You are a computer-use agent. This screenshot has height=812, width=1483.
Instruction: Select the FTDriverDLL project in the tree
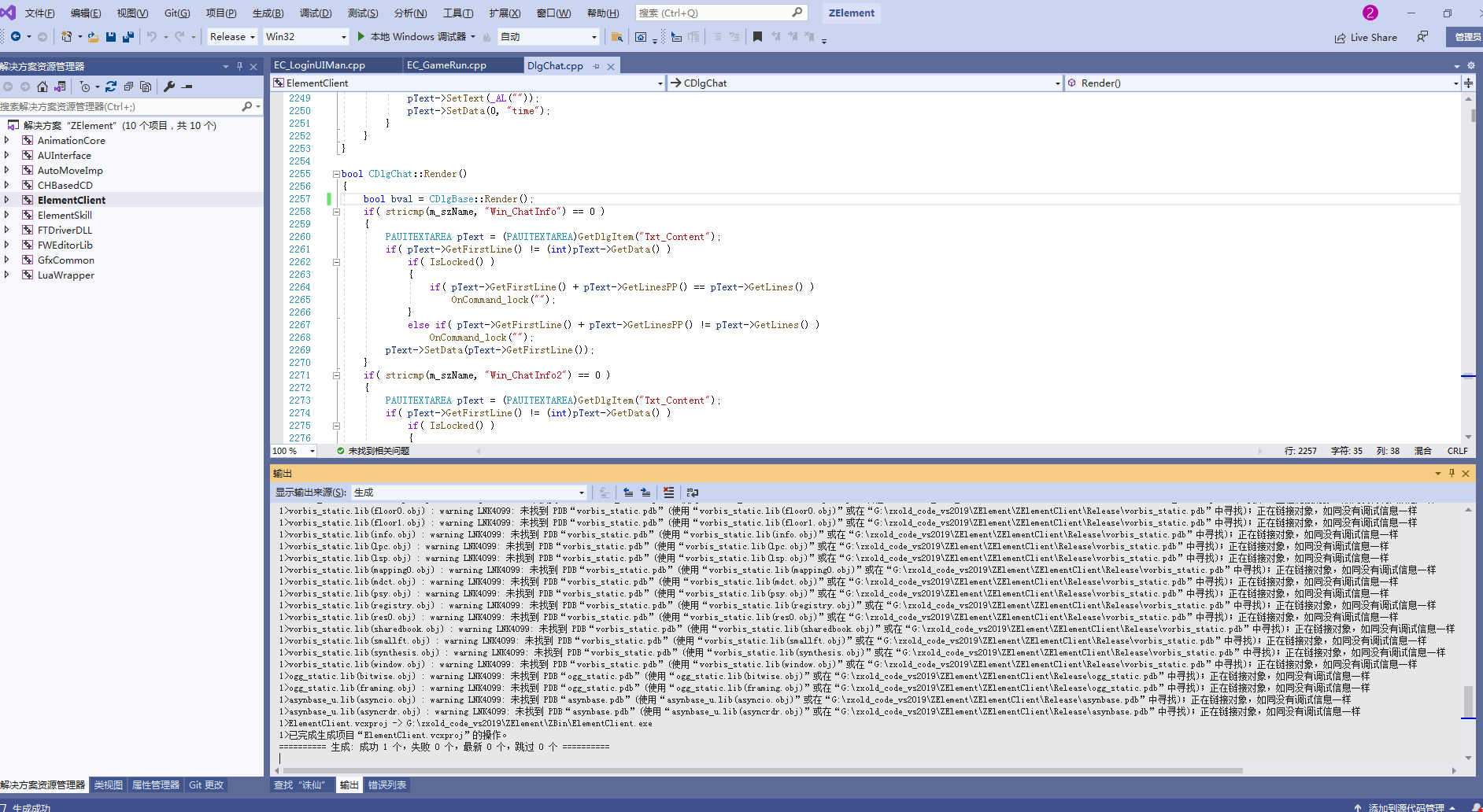click(x=65, y=230)
